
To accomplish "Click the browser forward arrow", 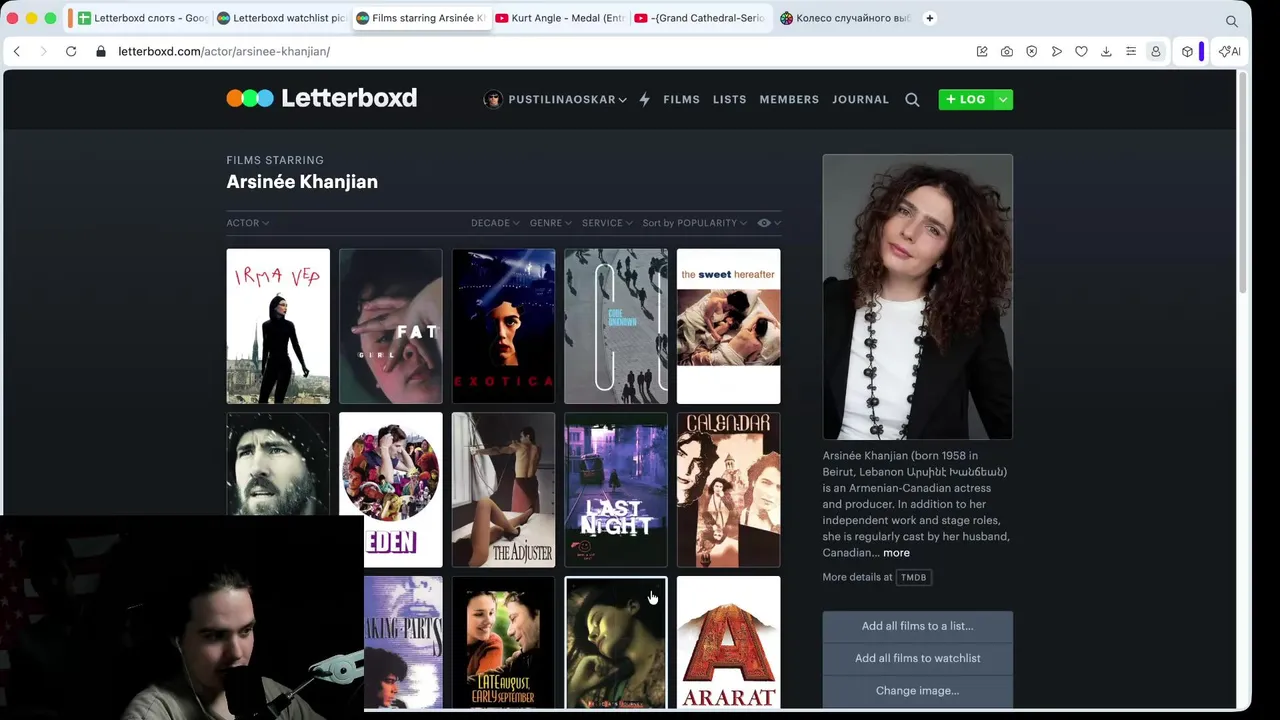I will (x=43, y=51).
